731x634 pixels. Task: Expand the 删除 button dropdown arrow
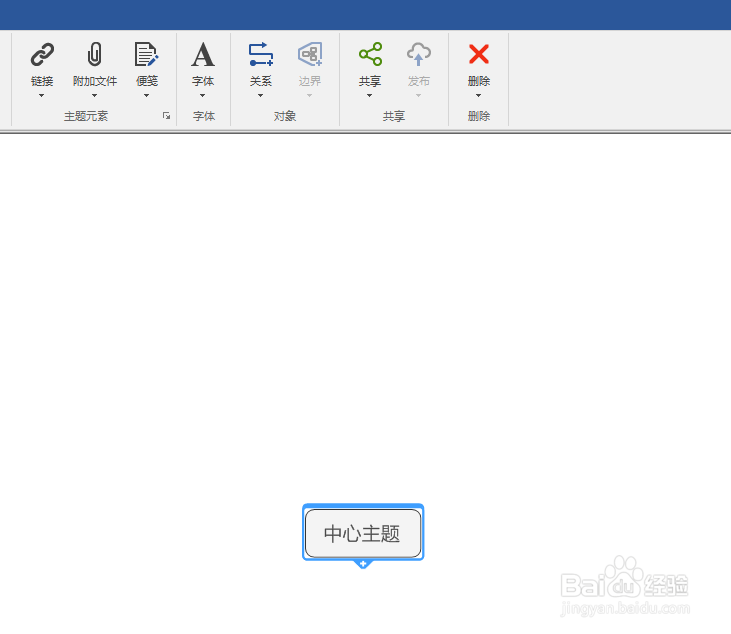point(478,96)
